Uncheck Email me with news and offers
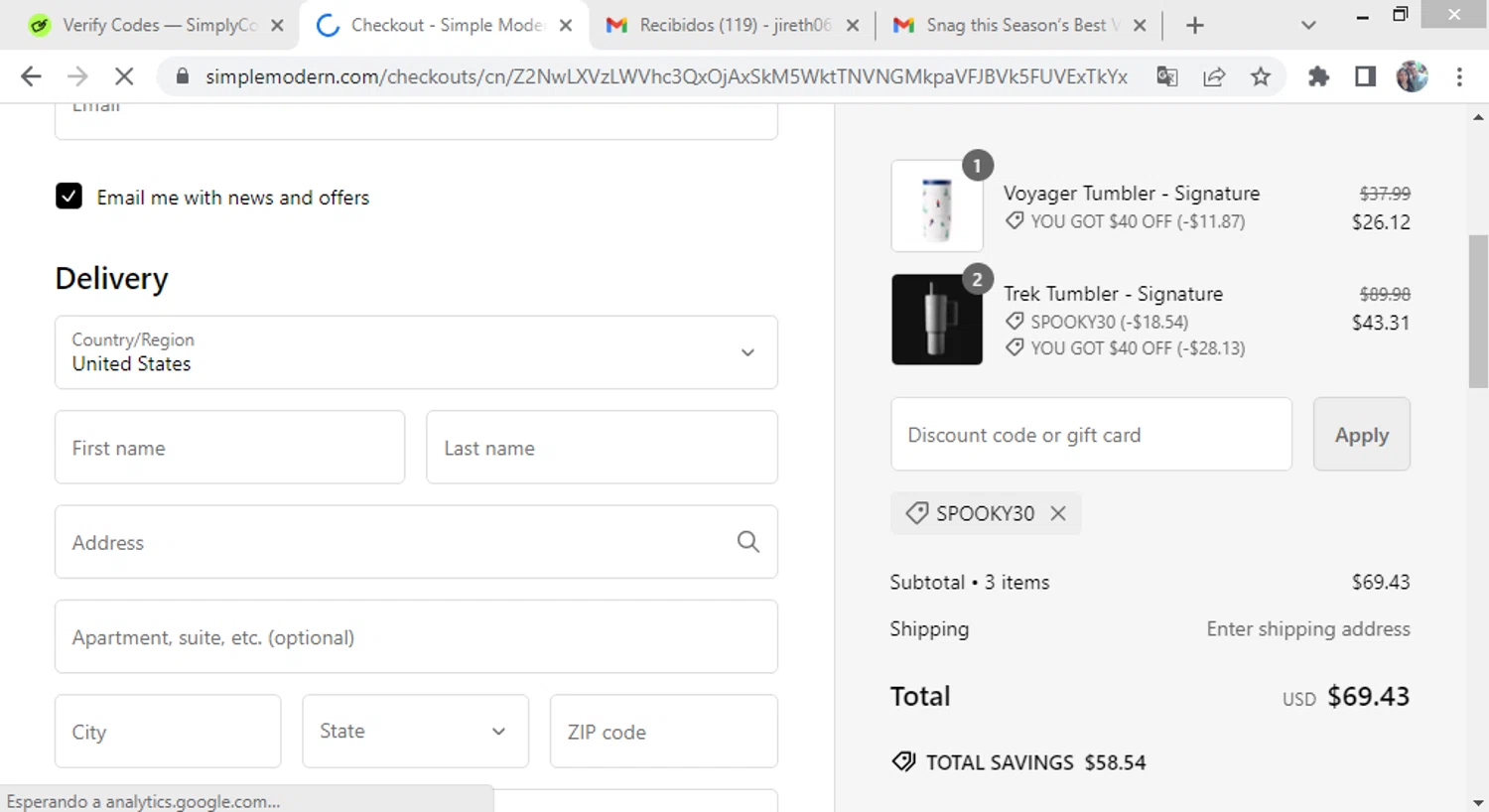Screen dimensions: 1489x812 (69, 197)
